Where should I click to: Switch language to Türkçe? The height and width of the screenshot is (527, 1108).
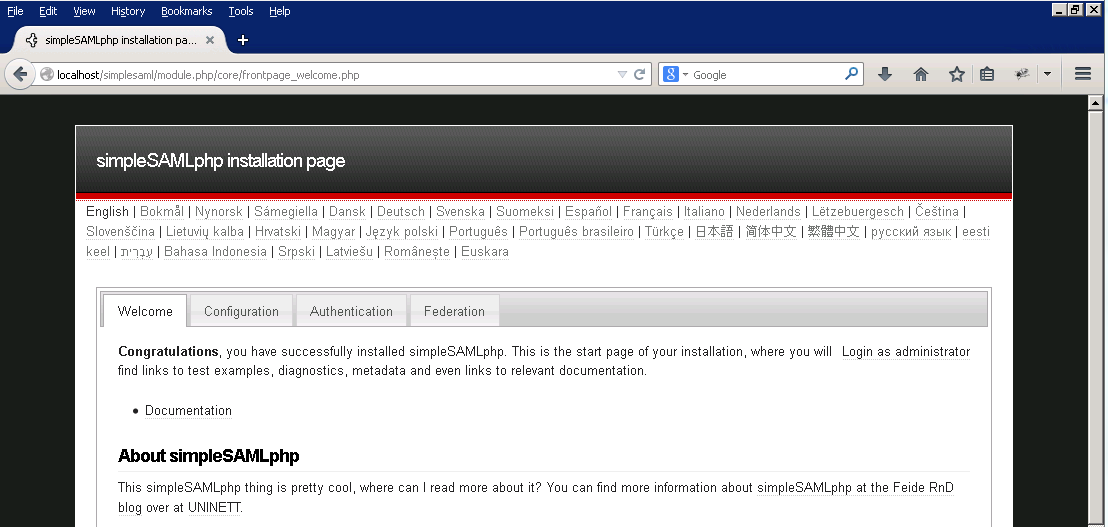[664, 231]
